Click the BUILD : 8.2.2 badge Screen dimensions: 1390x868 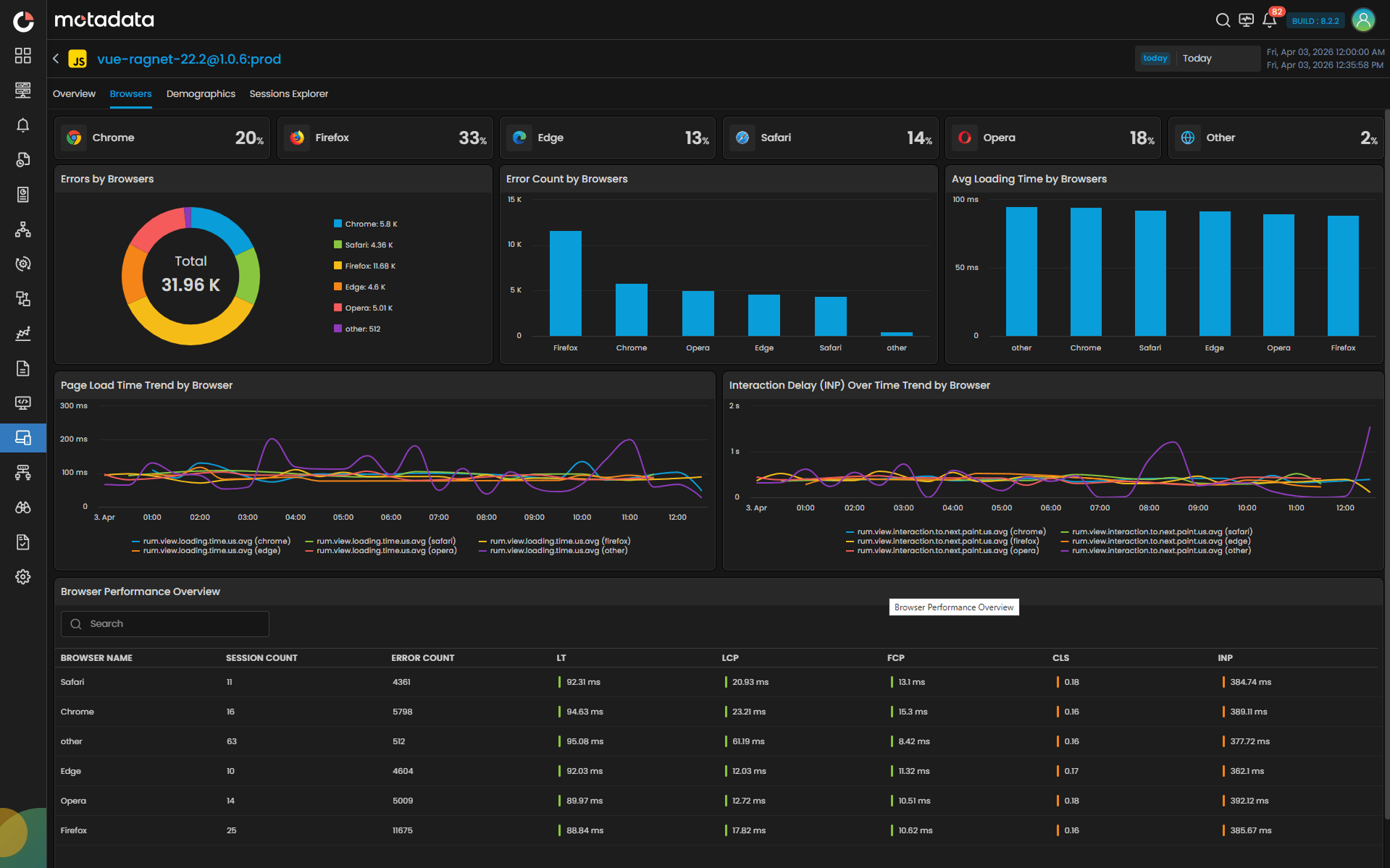click(1315, 20)
